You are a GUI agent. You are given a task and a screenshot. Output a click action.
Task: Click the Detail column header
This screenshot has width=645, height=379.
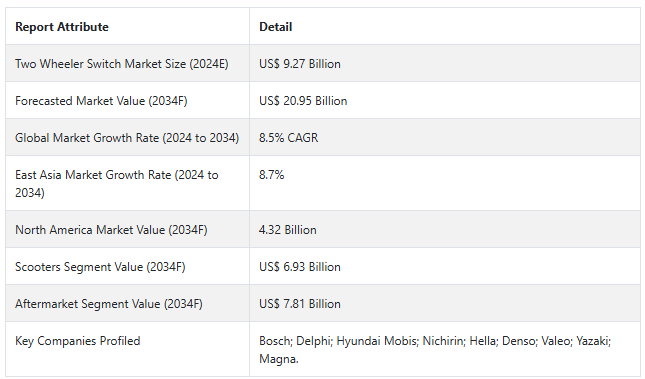click(x=276, y=27)
